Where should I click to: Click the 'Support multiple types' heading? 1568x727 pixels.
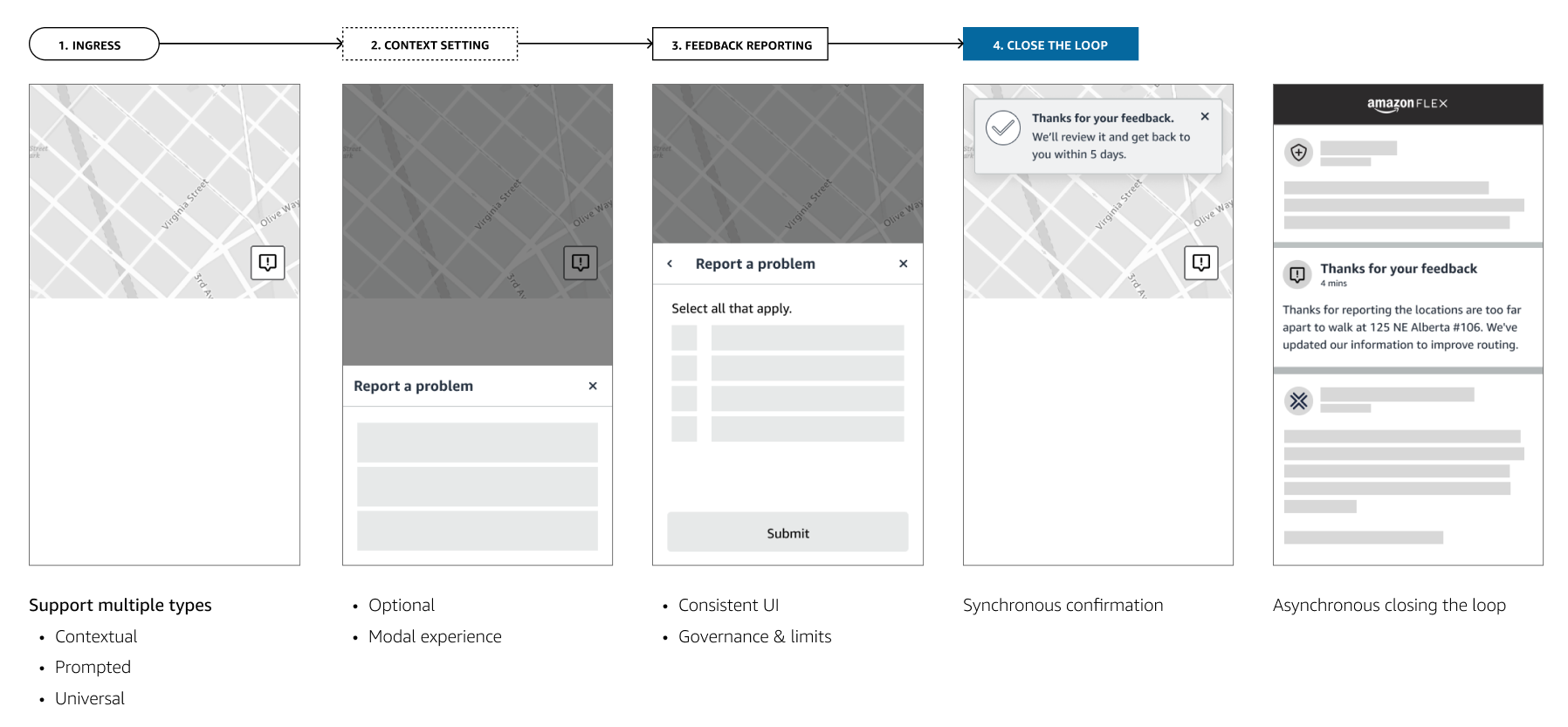tap(120, 605)
